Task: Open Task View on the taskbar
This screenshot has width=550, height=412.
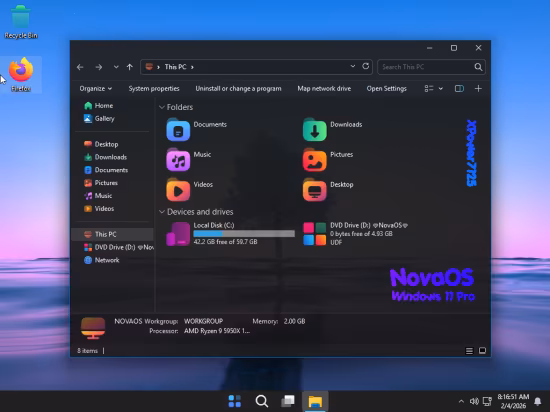Action: coord(288,401)
